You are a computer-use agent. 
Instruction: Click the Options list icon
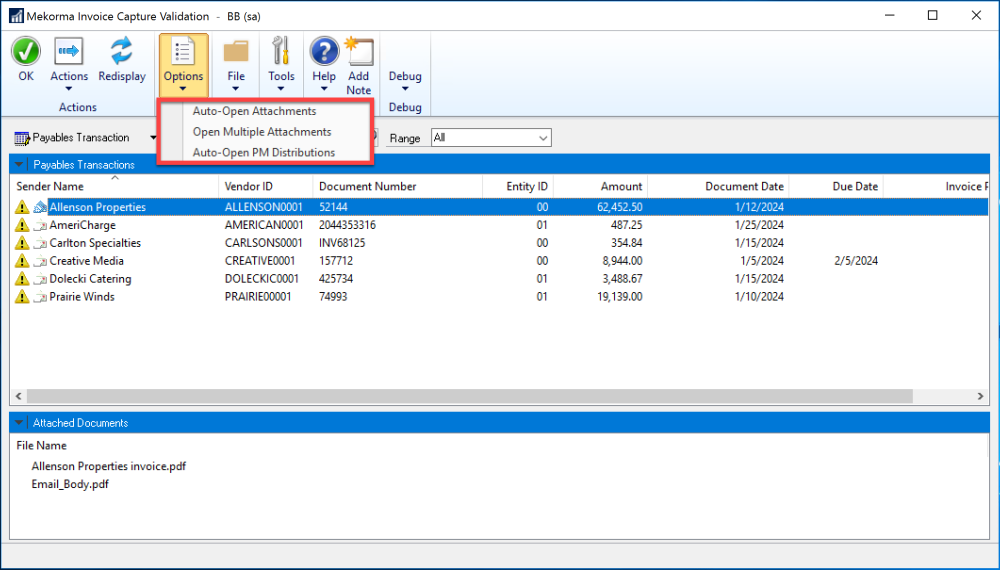tap(183, 52)
